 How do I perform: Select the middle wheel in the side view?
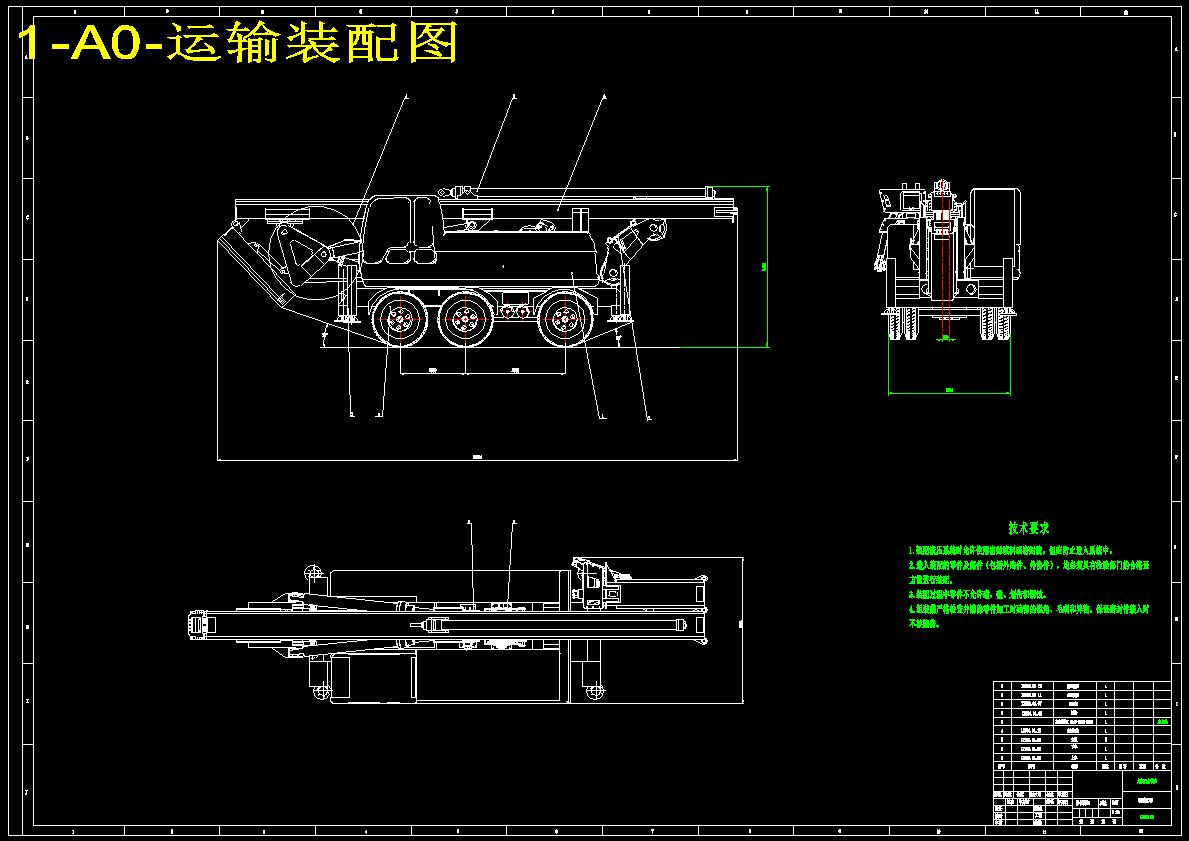(464, 321)
